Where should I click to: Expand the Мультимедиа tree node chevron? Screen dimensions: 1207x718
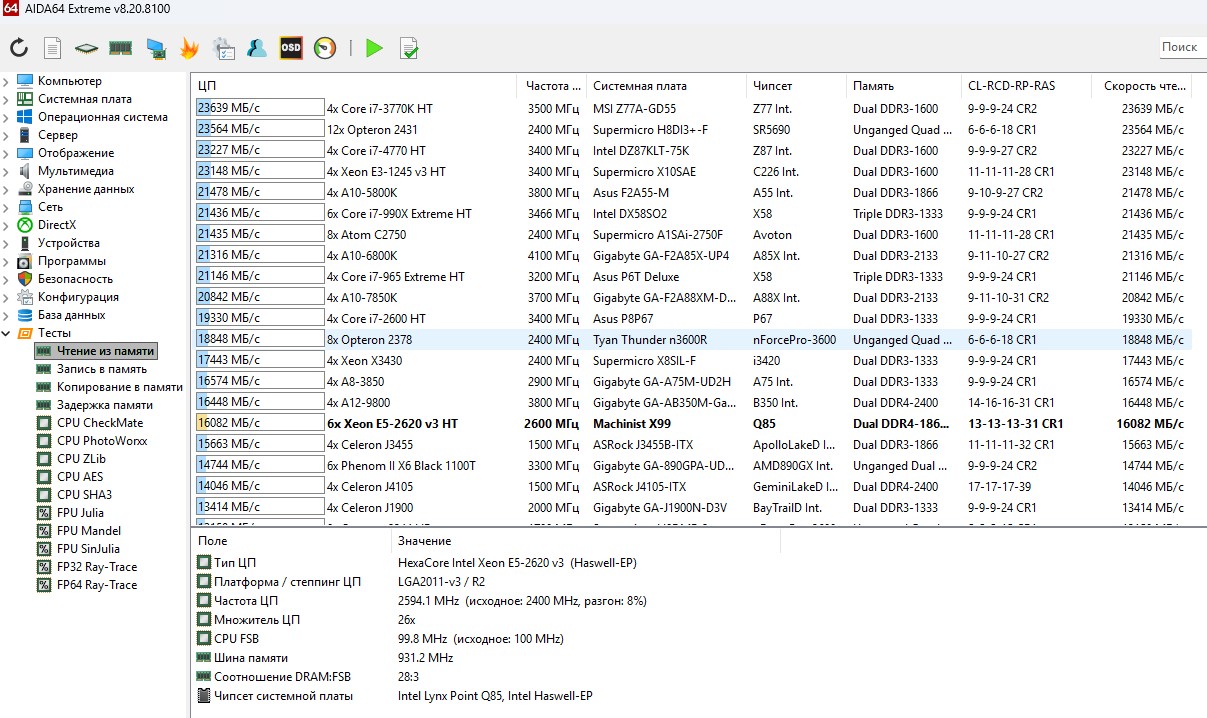point(7,171)
